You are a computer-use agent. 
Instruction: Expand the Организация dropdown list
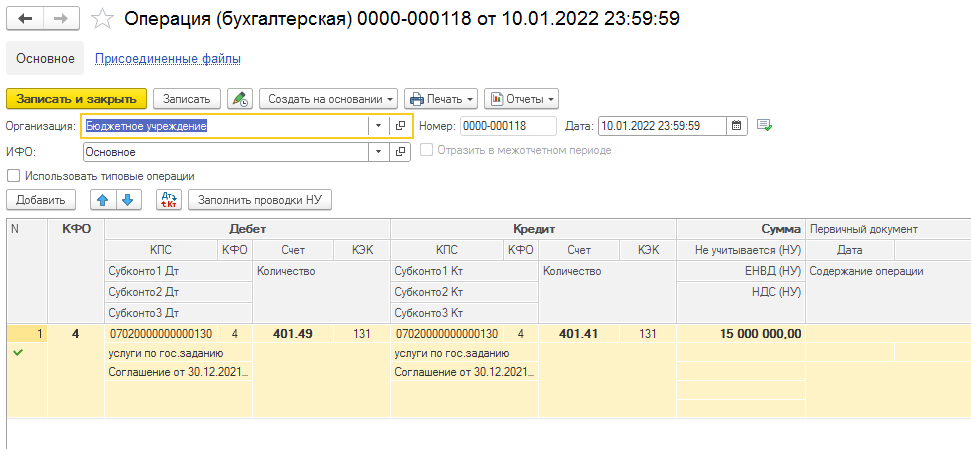tap(378, 126)
